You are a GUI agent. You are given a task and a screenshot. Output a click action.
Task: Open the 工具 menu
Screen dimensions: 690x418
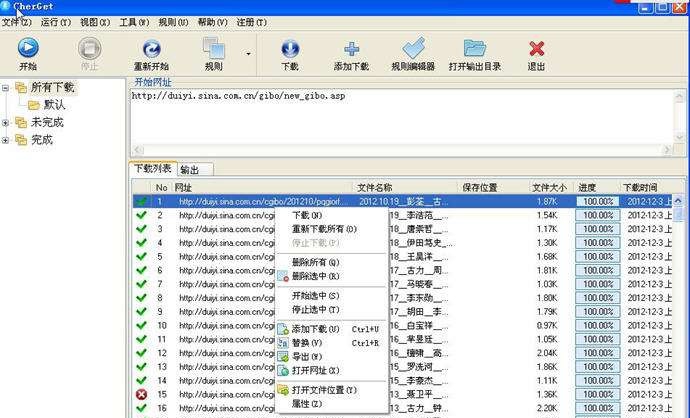[x=134, y=22]
